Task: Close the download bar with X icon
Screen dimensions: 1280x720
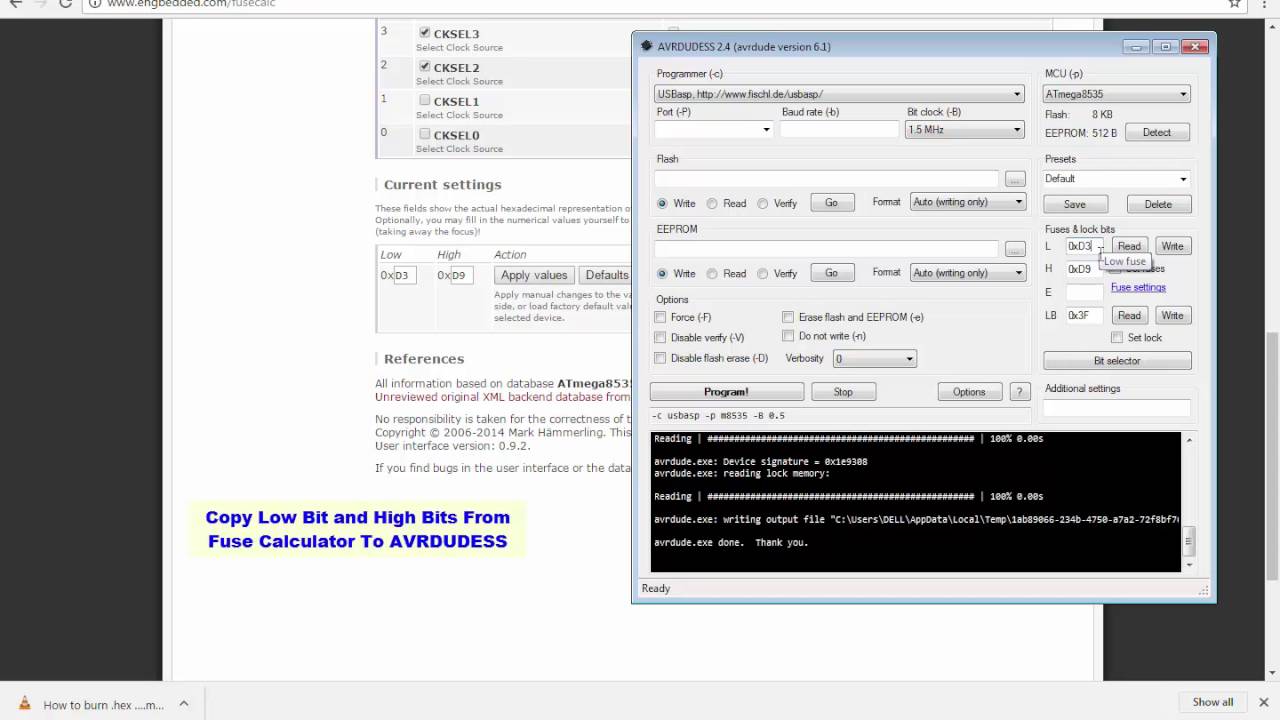Action: point(1264,702)
